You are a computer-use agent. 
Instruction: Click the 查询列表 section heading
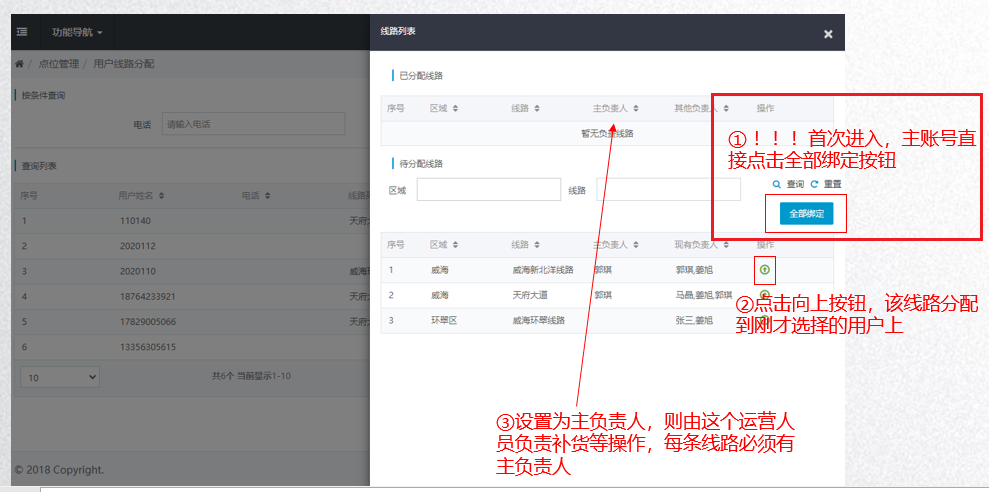point(39,167)
